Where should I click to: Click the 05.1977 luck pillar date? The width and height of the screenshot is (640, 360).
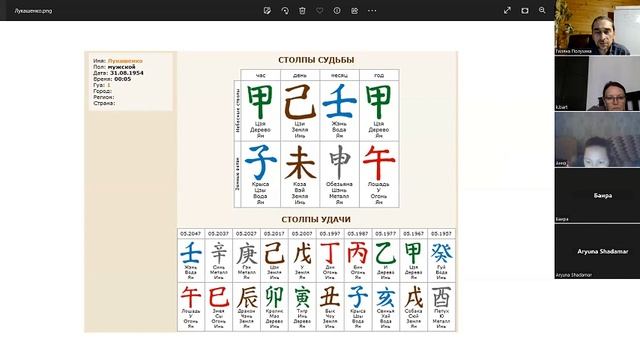(x=385, y=234)
